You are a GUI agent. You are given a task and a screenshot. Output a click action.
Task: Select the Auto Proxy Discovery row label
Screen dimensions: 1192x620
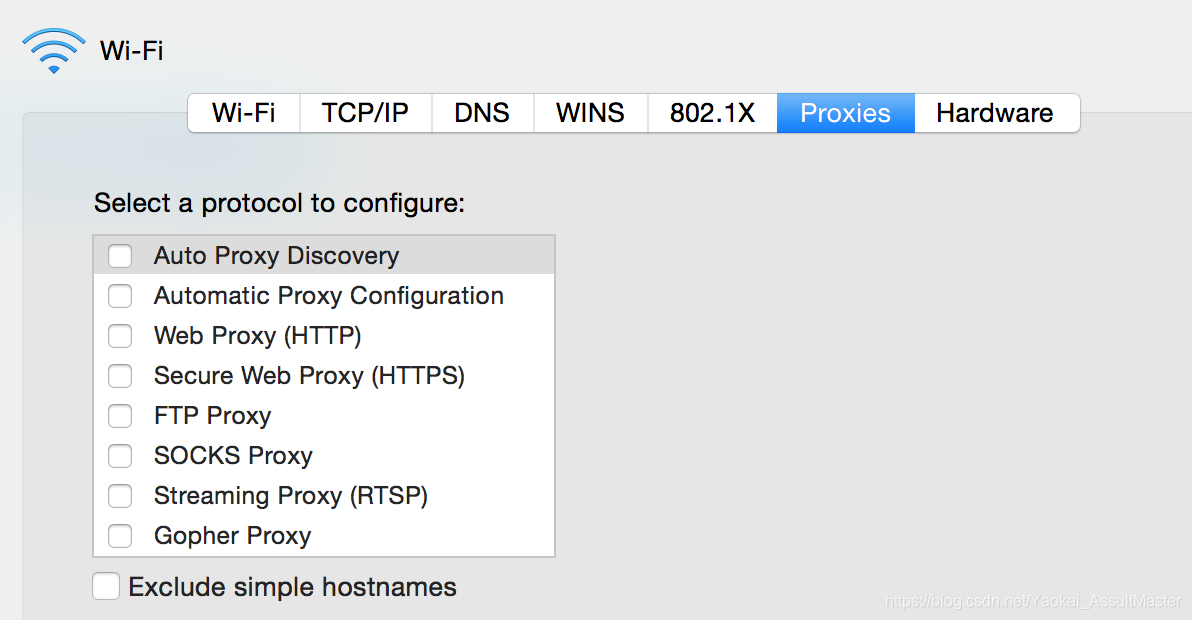click(x=276, y=256)
